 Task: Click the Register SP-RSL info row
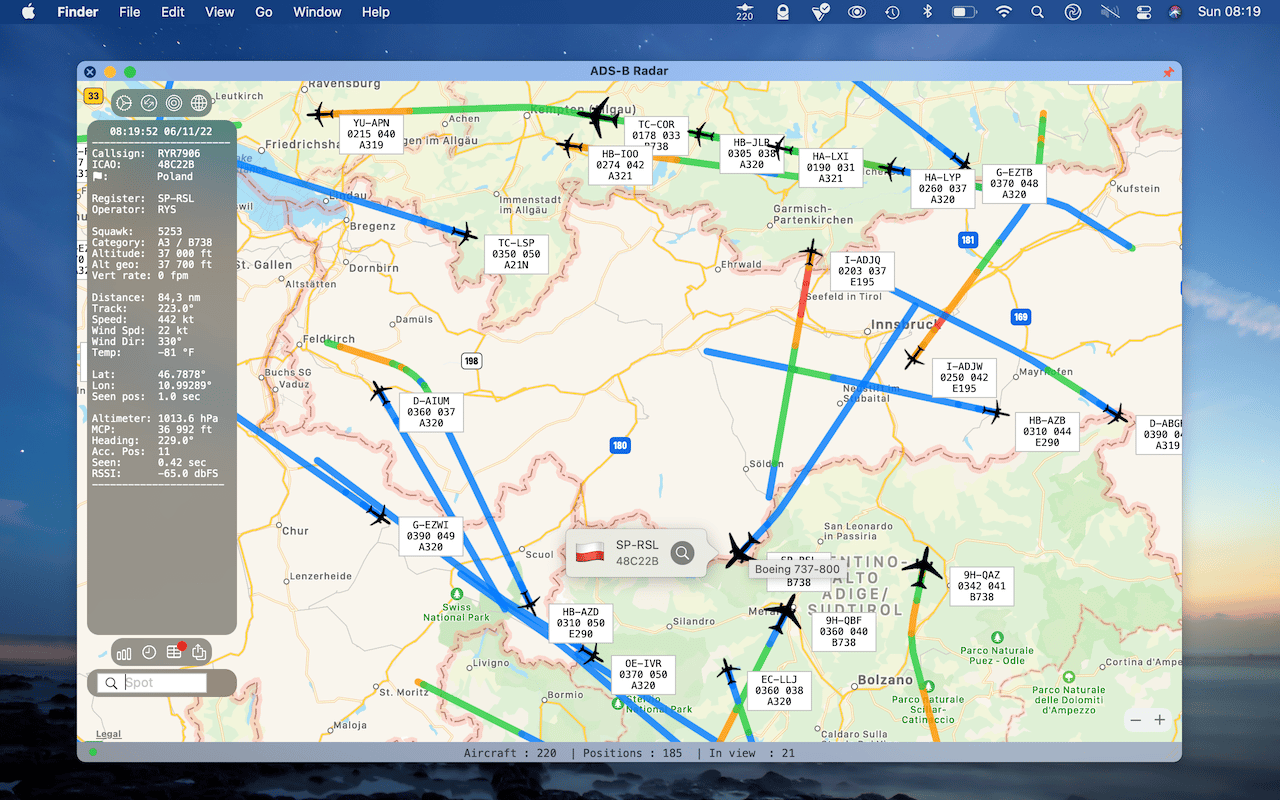[143, 198]
